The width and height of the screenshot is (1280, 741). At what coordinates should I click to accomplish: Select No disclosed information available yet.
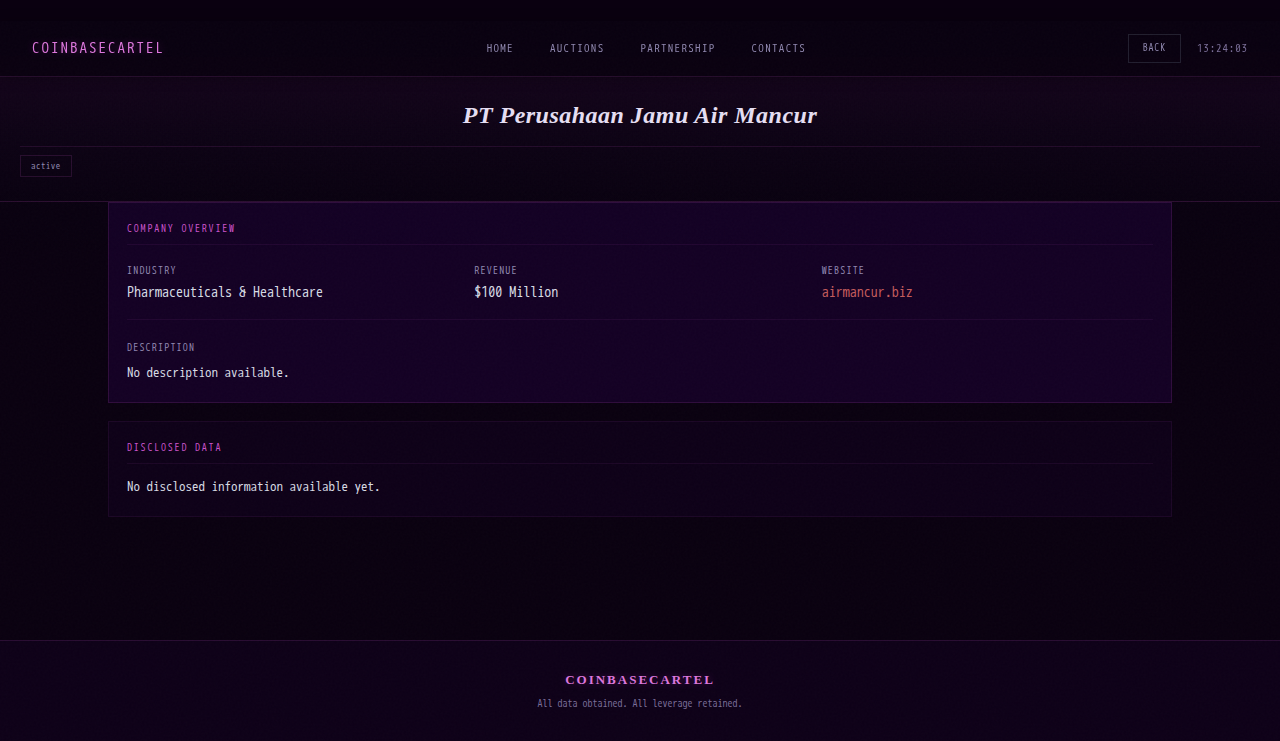tap(254, 487)
